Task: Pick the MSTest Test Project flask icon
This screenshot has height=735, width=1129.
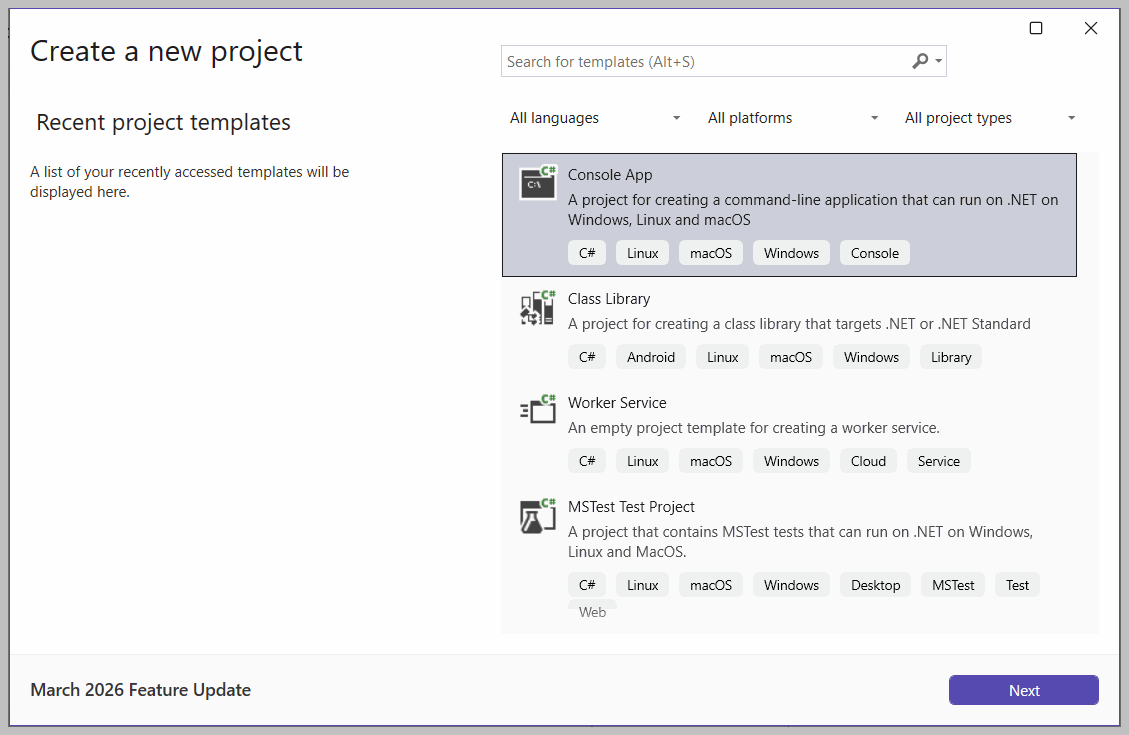Action: (x=537, y=515)
